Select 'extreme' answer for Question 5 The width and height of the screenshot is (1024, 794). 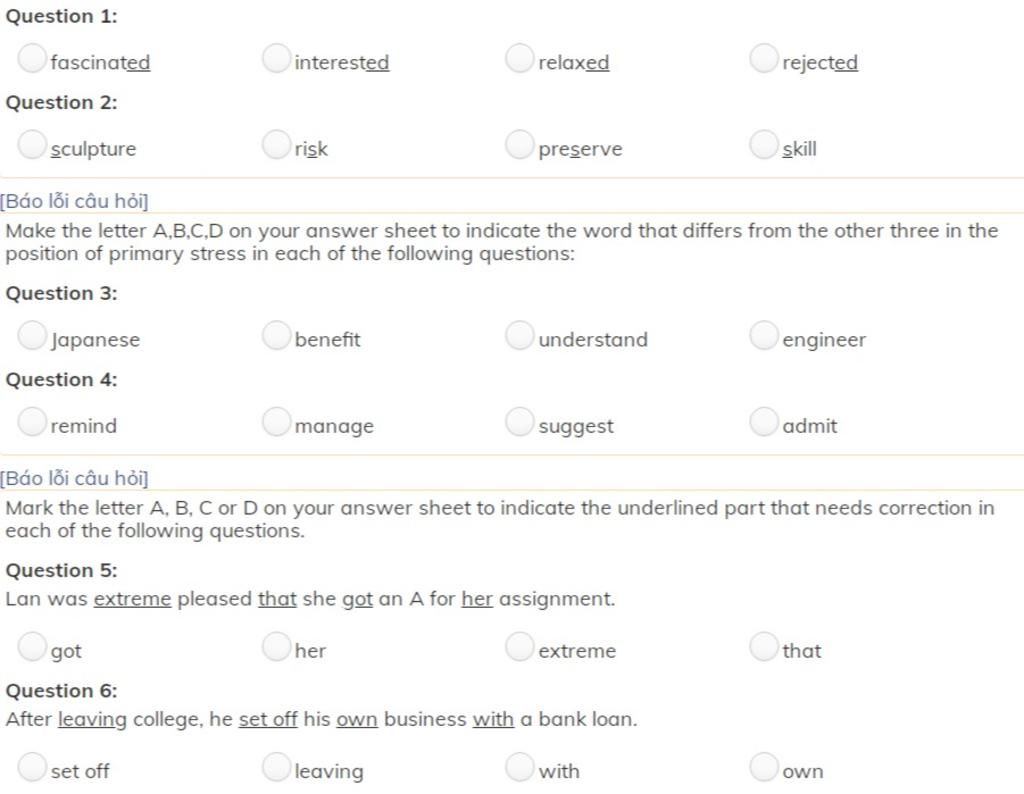(x=520, y=646)
